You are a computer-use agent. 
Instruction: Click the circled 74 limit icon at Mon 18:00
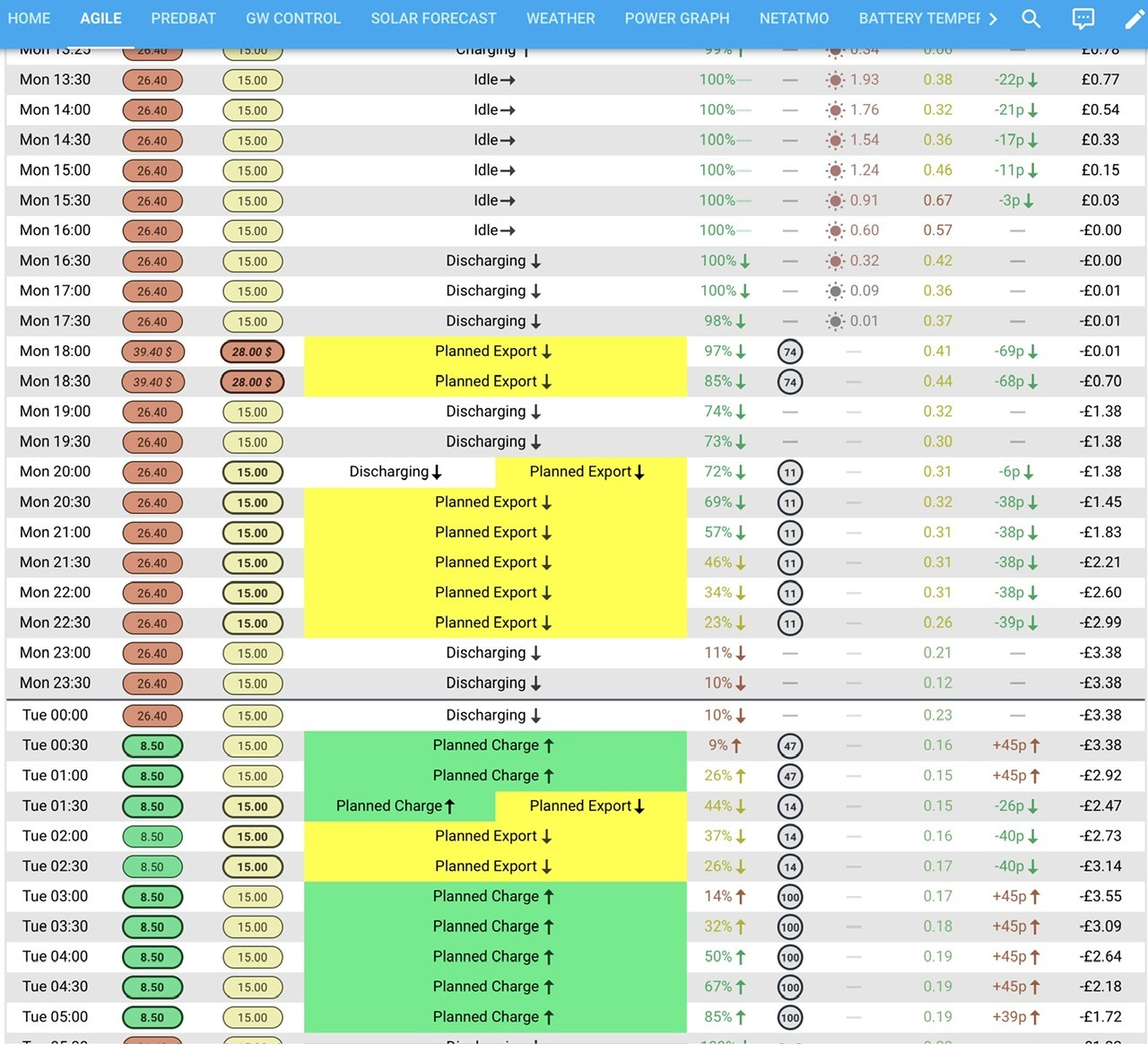[x=790, y=352]
